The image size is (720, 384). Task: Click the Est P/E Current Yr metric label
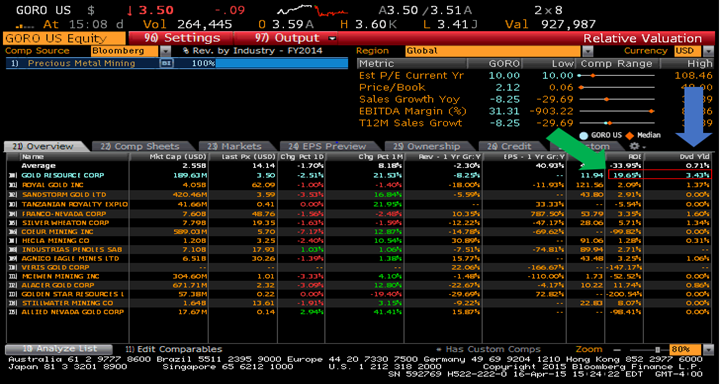(x=411, y=75)
